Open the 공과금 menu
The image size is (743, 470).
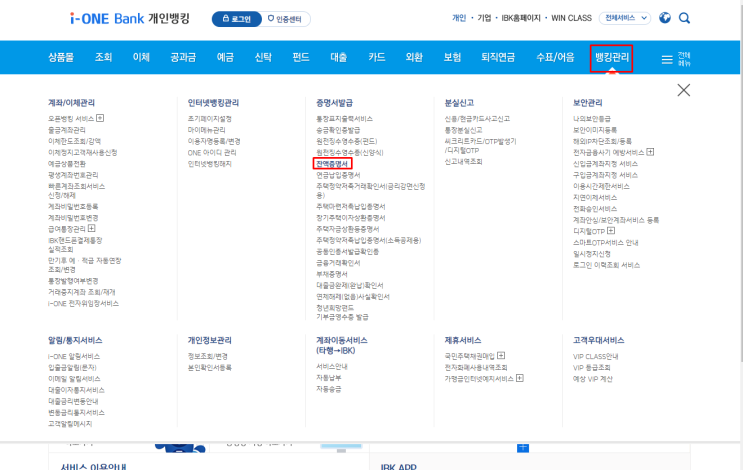click(183, 57)
